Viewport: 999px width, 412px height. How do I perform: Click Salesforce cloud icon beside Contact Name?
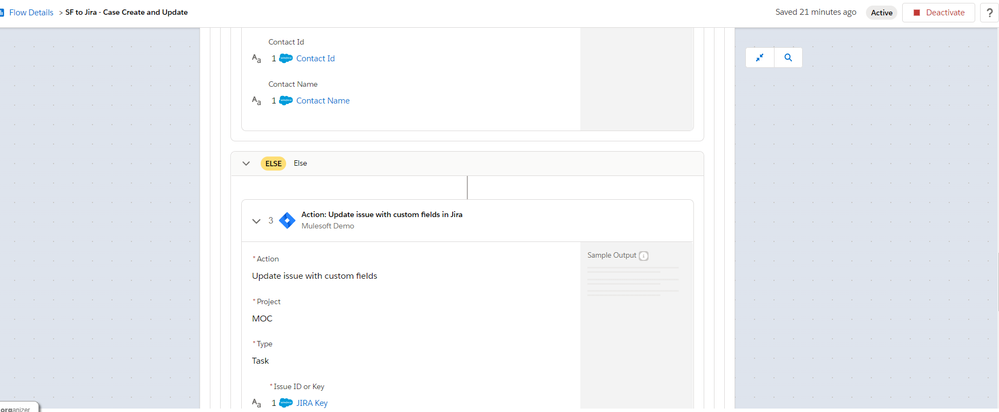286,101
